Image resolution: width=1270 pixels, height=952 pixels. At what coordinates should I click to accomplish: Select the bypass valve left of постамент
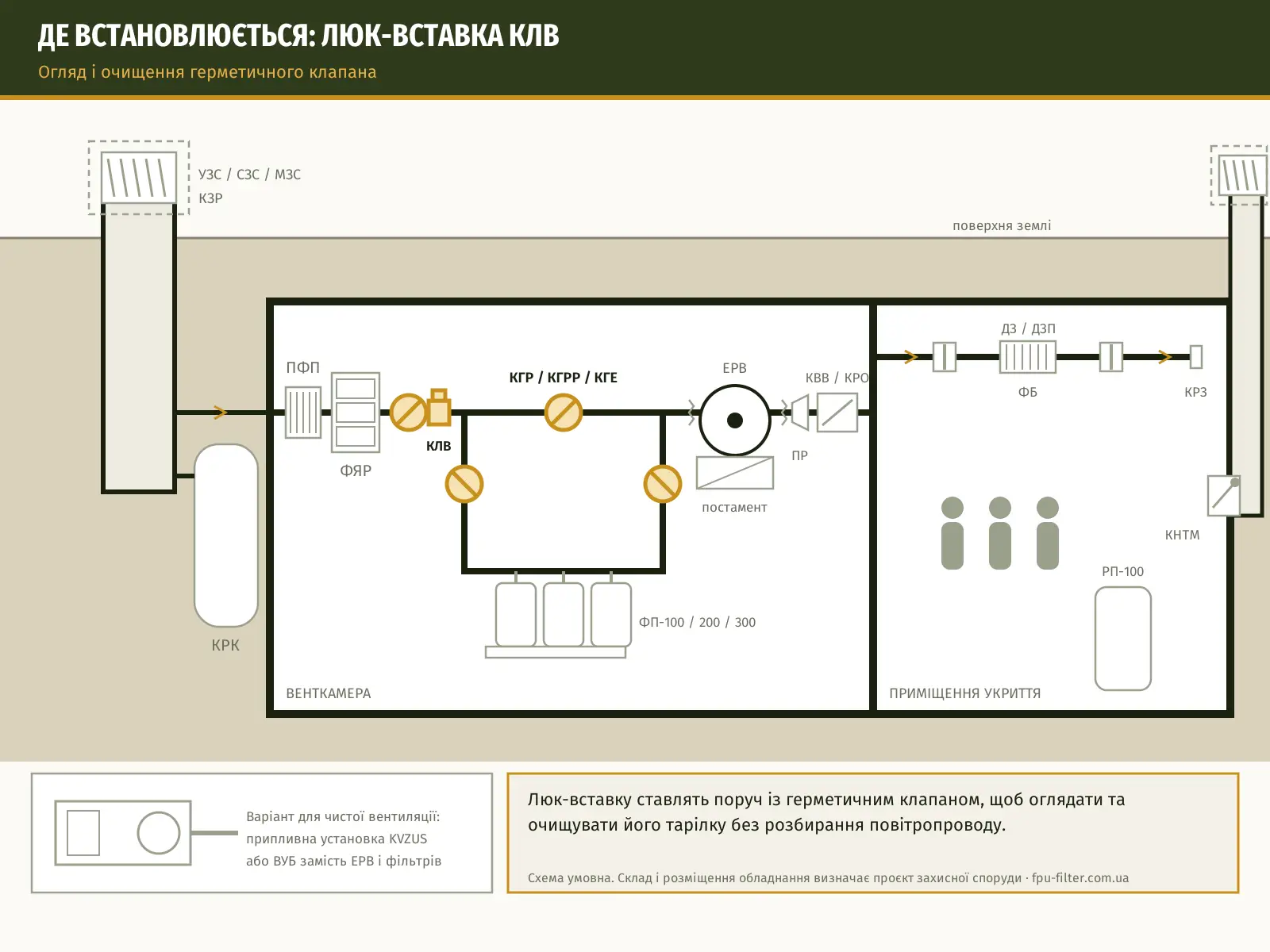pos(663,484)
